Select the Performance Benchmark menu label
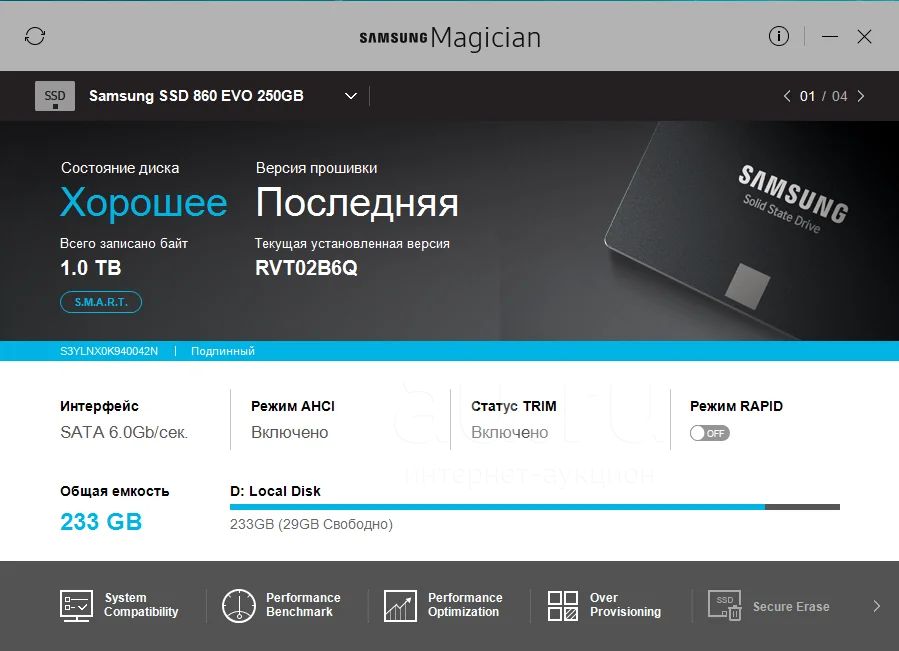Image resolution: width=899 pixels, height=651 pixels. [x=303, y=605]
